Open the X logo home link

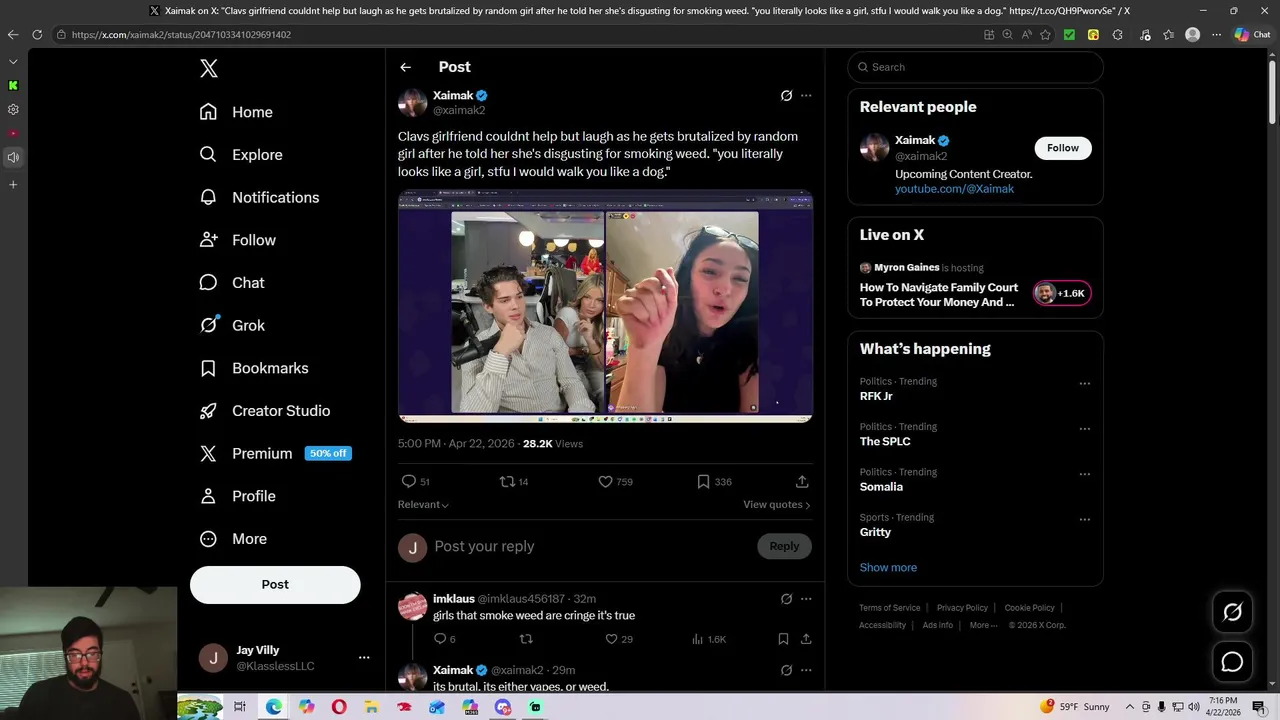click(208, 68)
